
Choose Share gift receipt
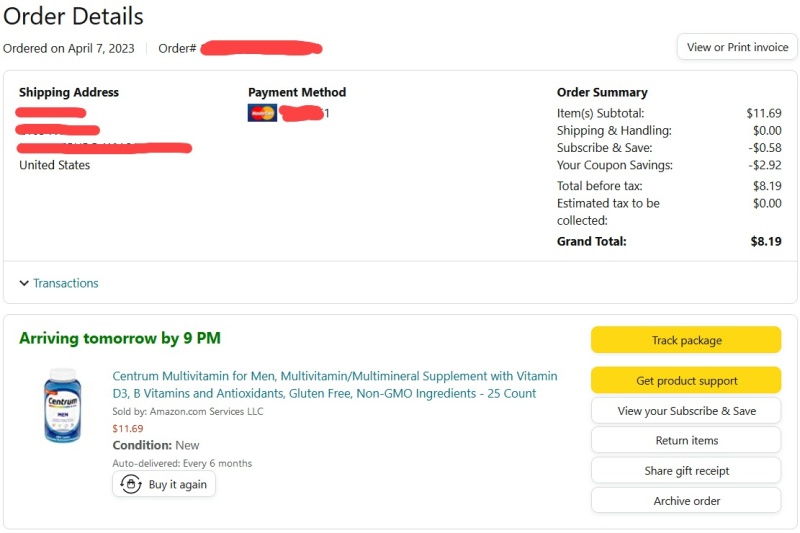[686, 470]
